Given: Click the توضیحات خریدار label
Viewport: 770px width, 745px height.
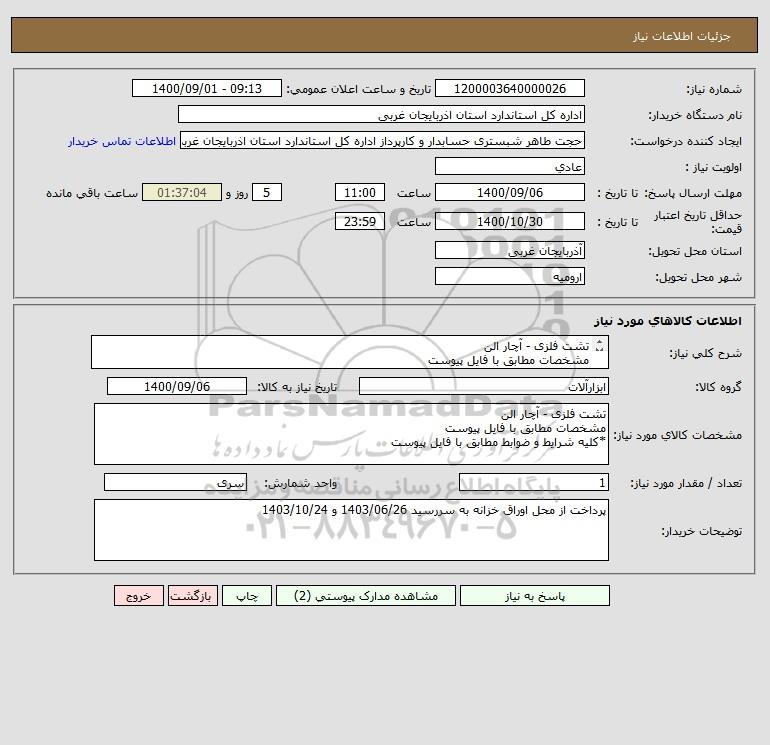Looking at the screenshot, I should pos(702,531).
